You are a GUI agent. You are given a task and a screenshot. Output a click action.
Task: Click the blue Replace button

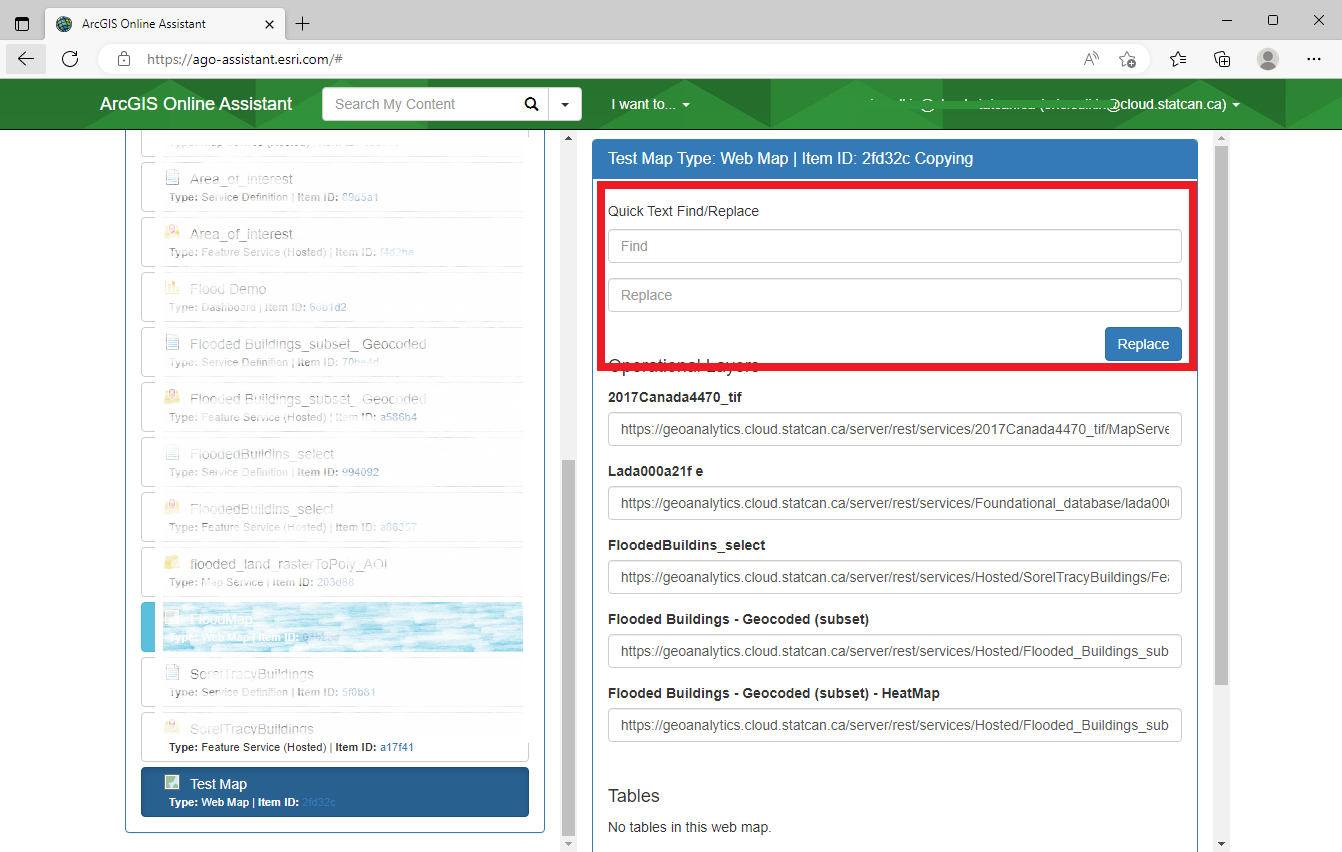(1143, 344)
